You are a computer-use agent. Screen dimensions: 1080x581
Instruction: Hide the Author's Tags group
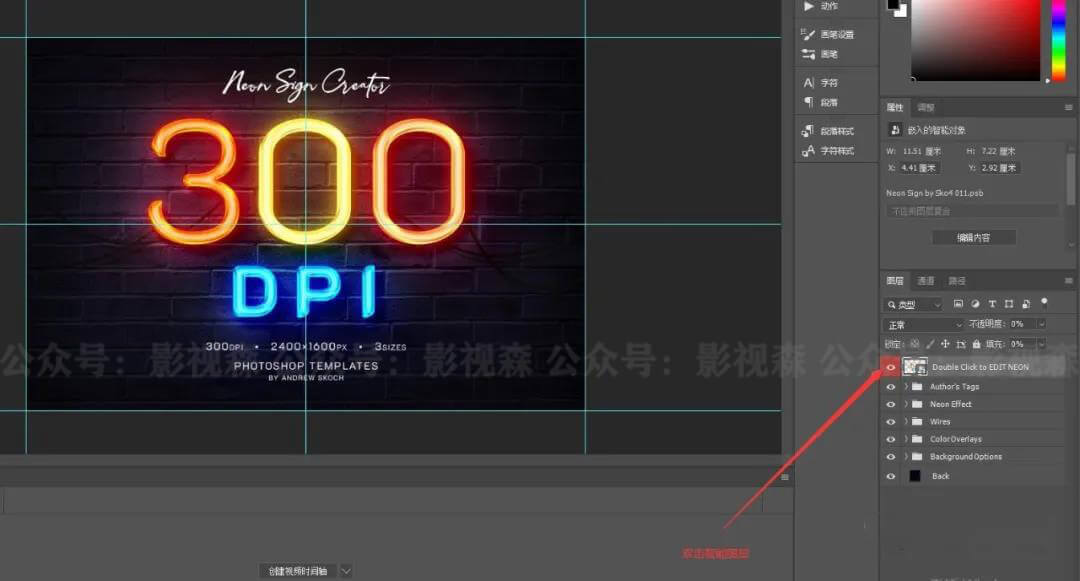891,387
